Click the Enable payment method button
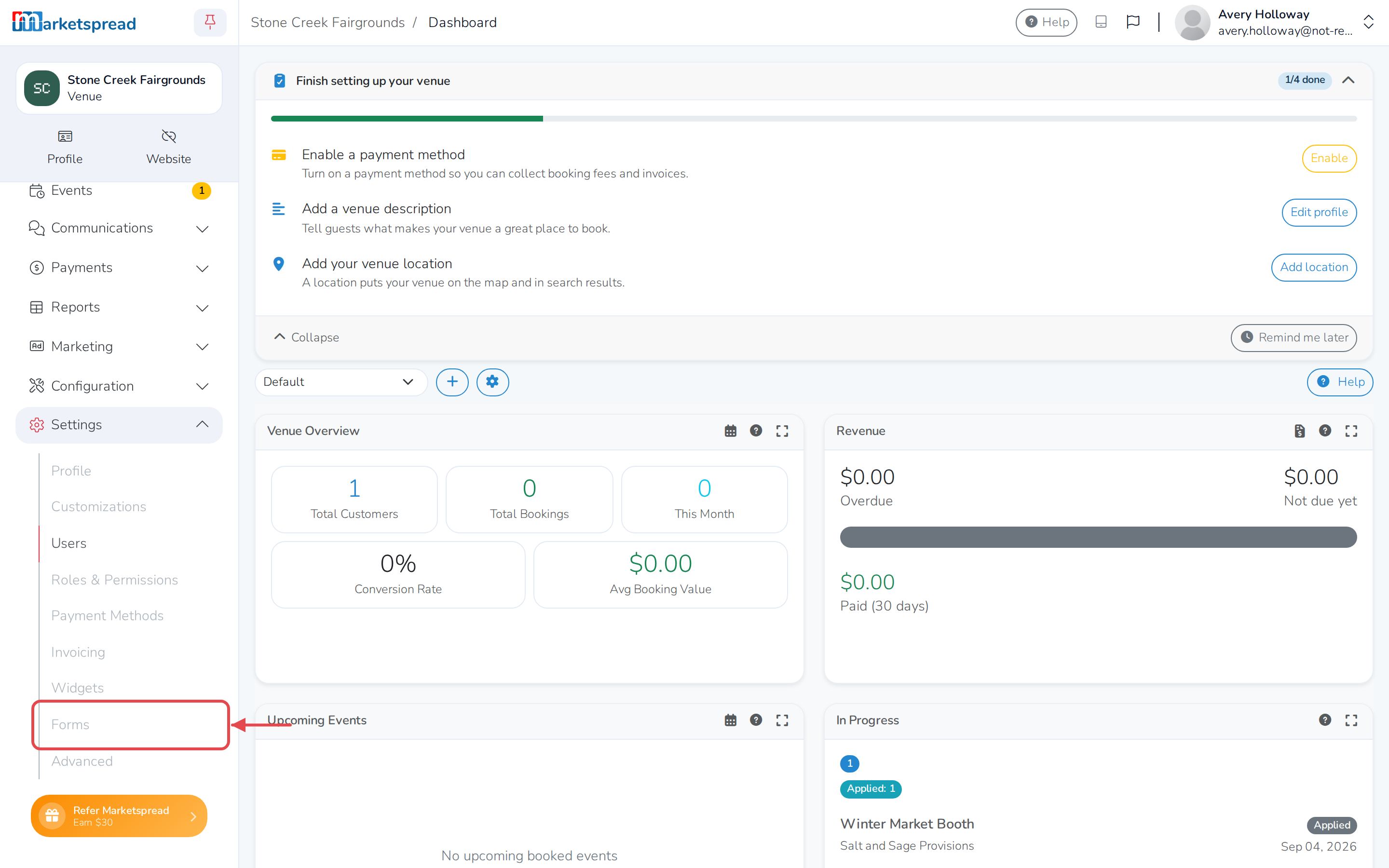Viewport: 1389px width, 868px height. 1329,159
